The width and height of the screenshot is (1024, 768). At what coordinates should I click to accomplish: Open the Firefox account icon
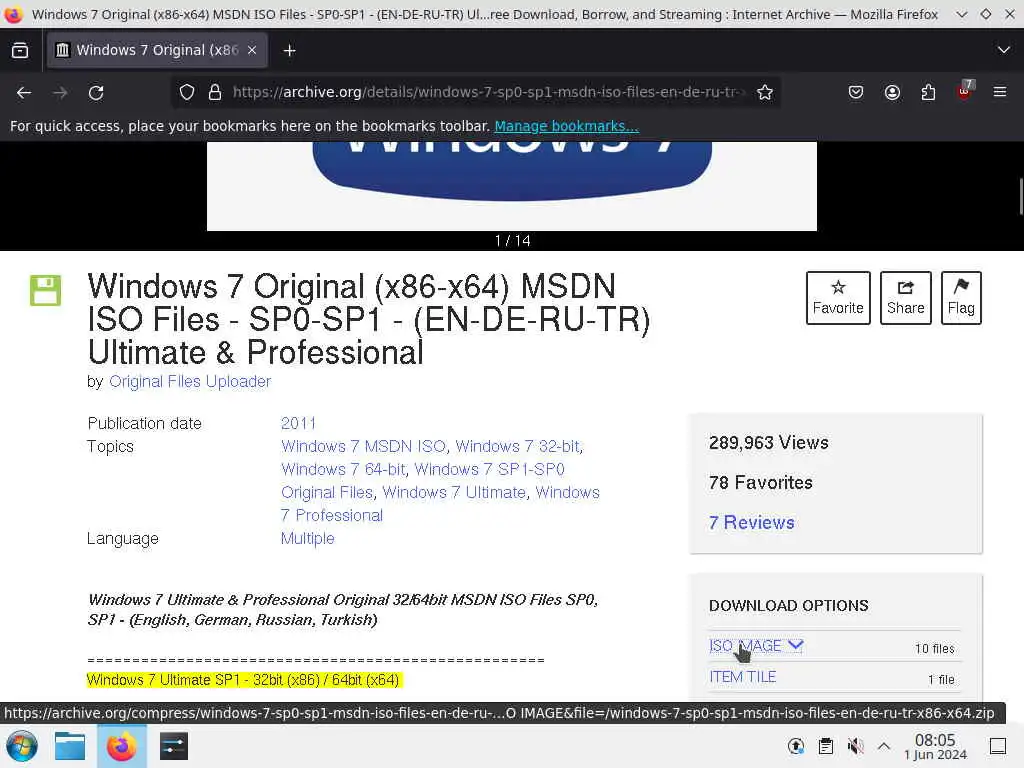click(892, 92)
